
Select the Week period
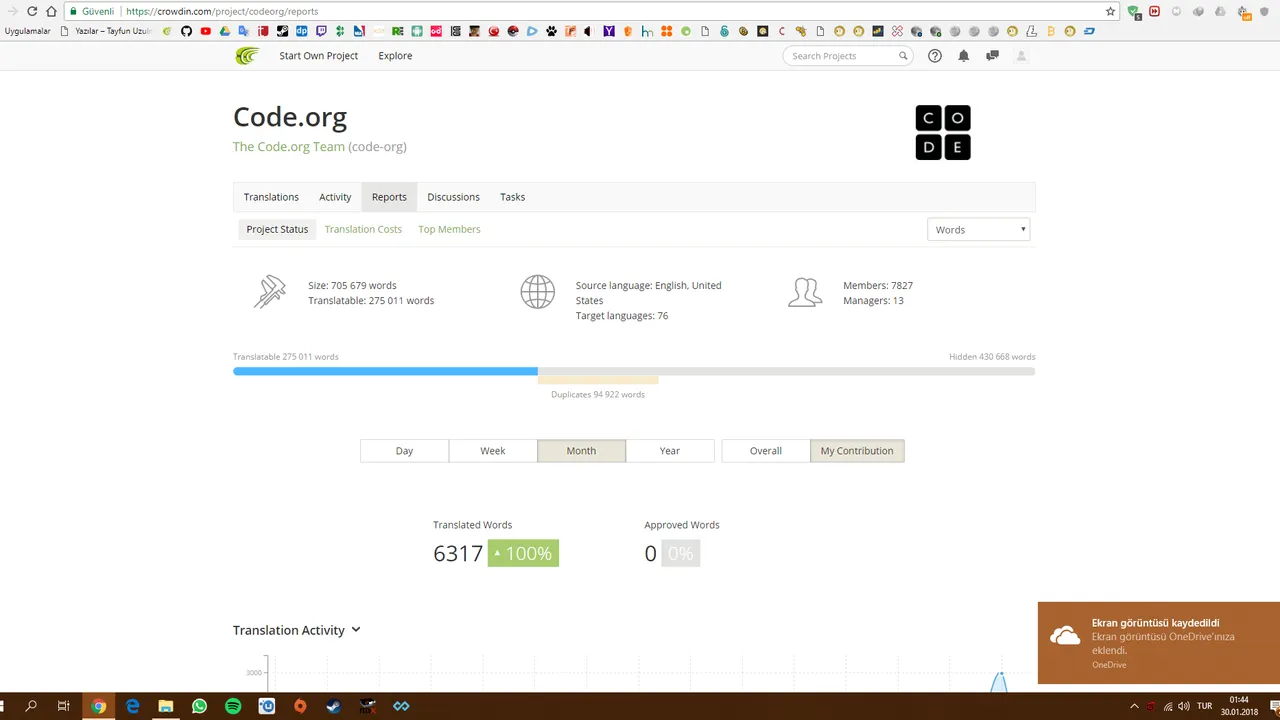(x=493, y=451)
